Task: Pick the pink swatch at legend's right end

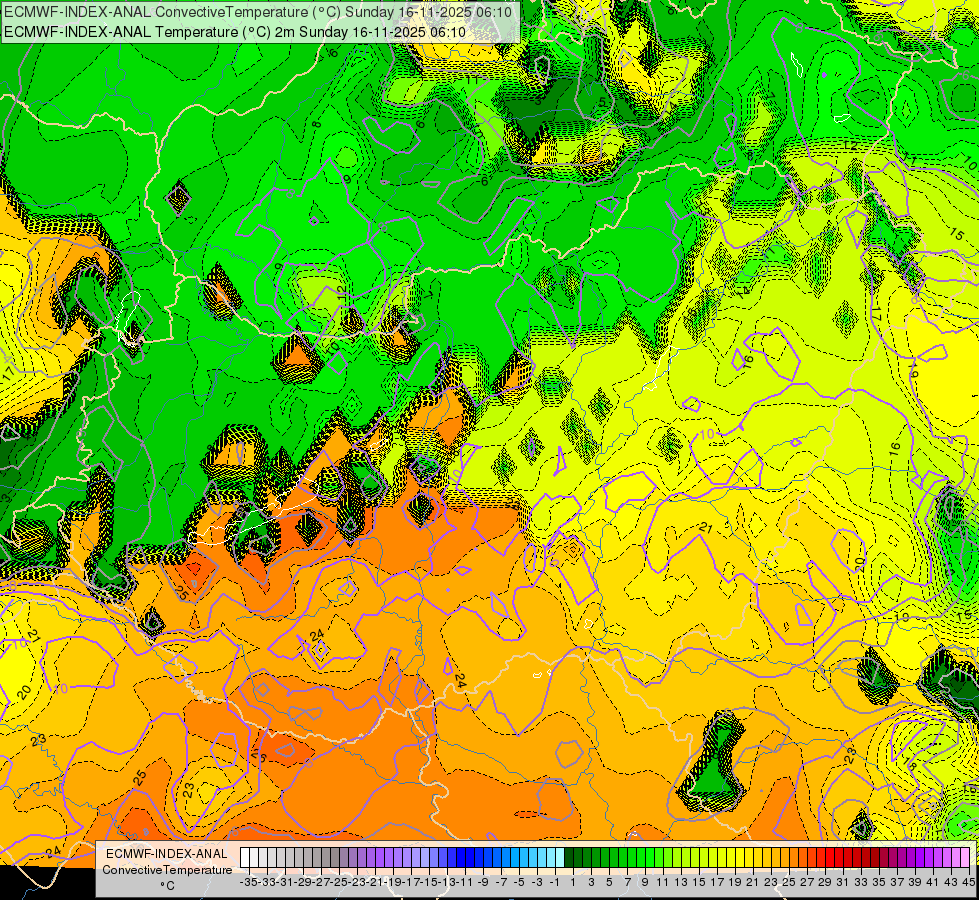Action: point(965,858)
